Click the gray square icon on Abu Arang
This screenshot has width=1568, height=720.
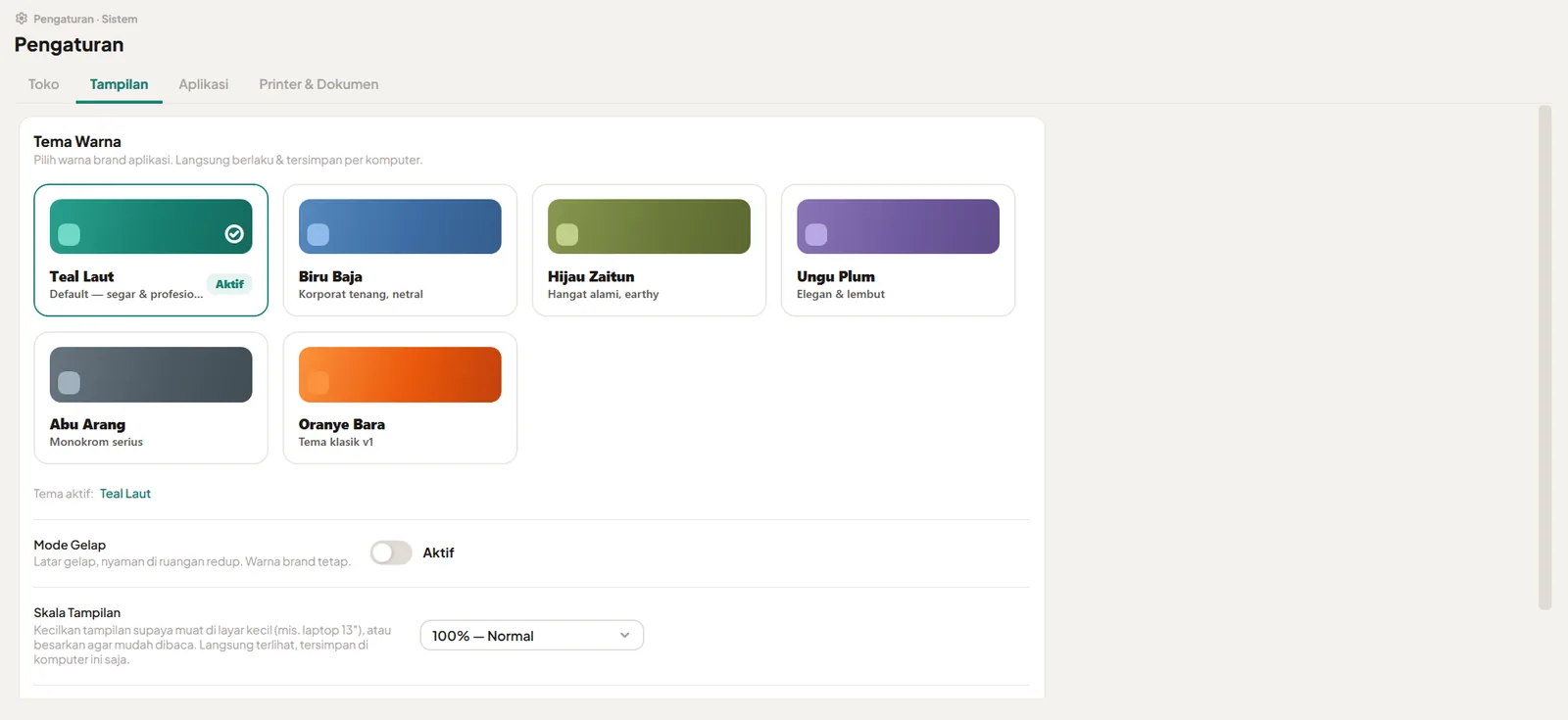70,382
